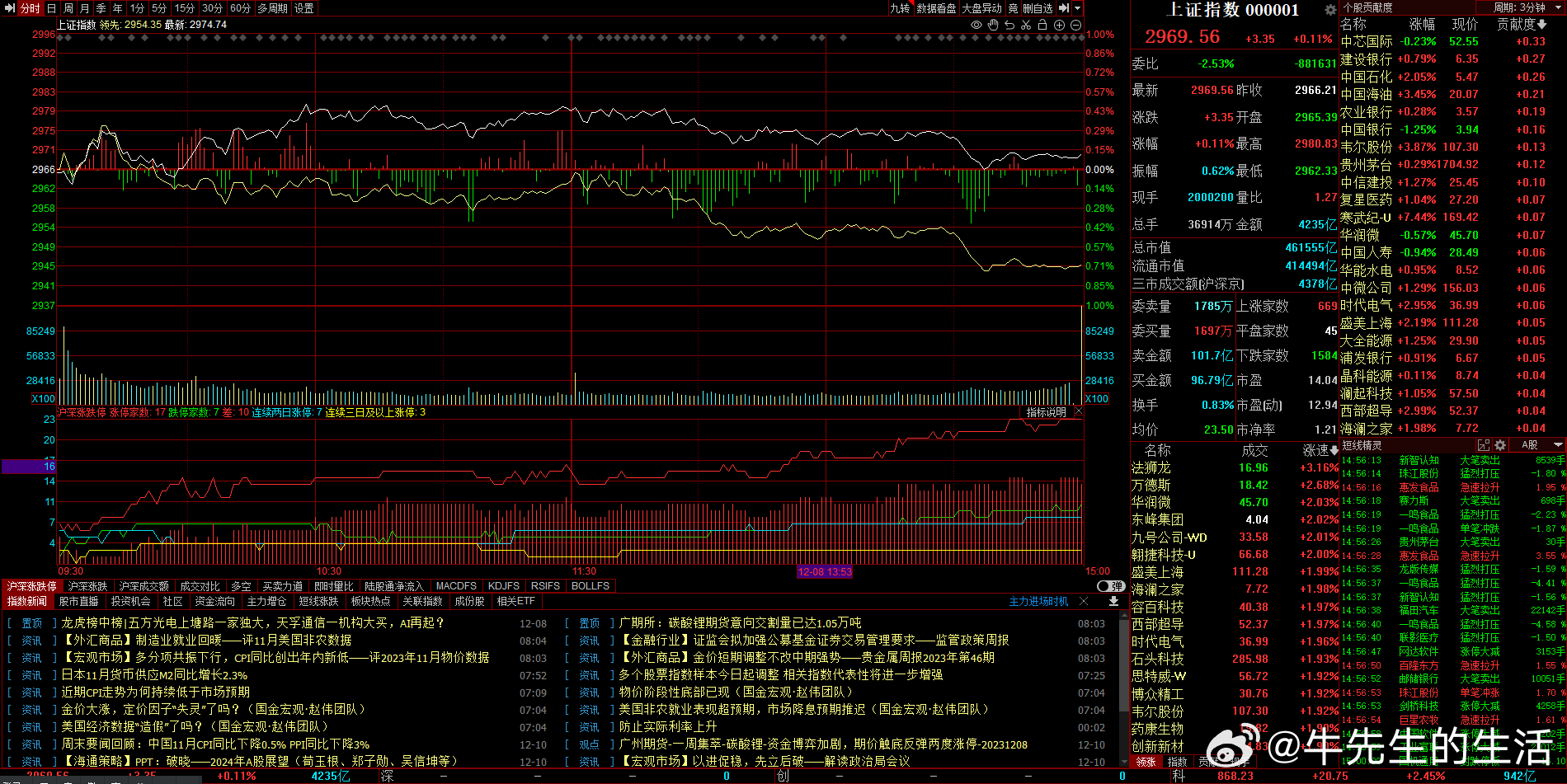
Task: Zoom out with the minus circle icon
Action: 1075,25
